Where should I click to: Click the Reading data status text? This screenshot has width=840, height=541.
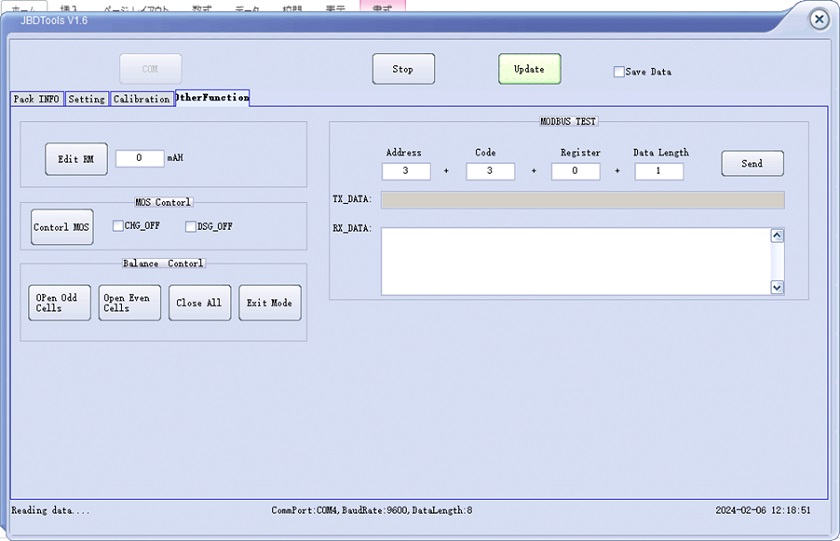[51, 510]
